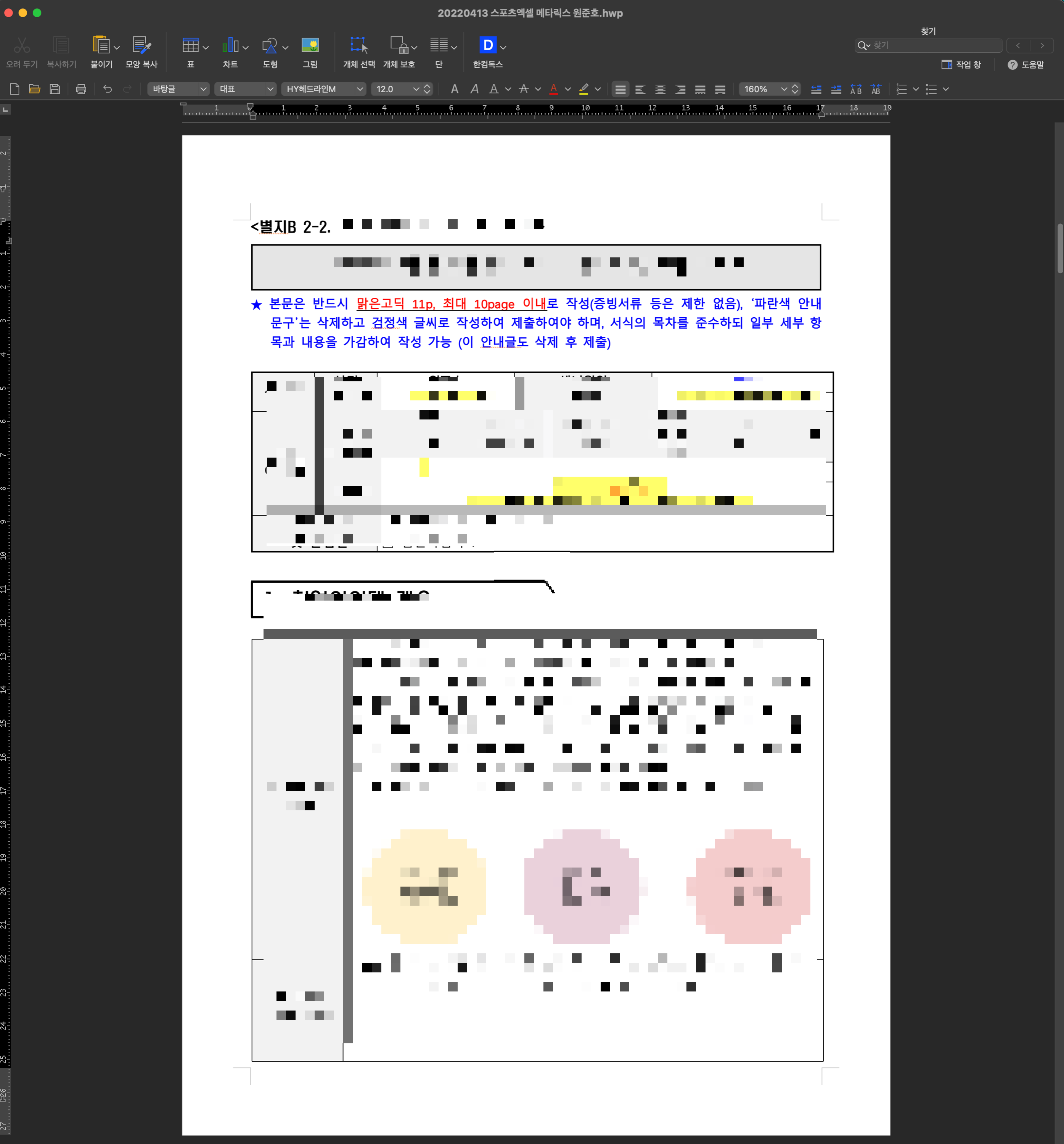This screenshot has height=1144, width=1064.
Task: Increase paragraph left indent
Action: 836,88
